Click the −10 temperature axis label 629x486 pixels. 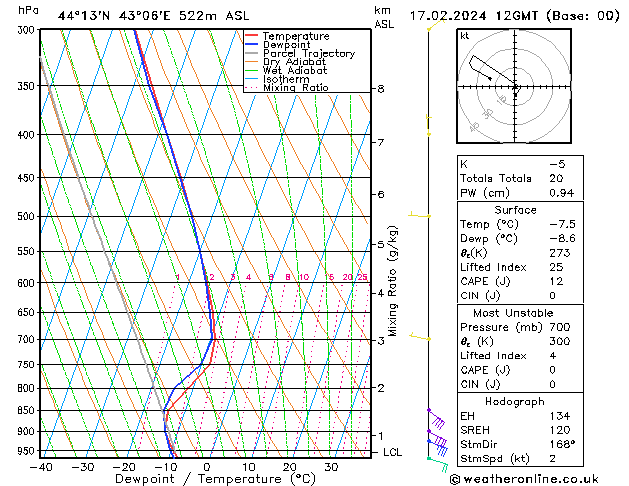pyautogui.click(x=166, y=467)
